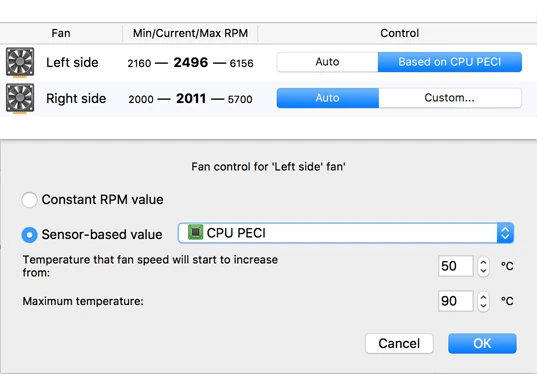The width and height of the screenshot is (537, 390).
Task: Set Right side fan to Auto
Action: (328, 98)
